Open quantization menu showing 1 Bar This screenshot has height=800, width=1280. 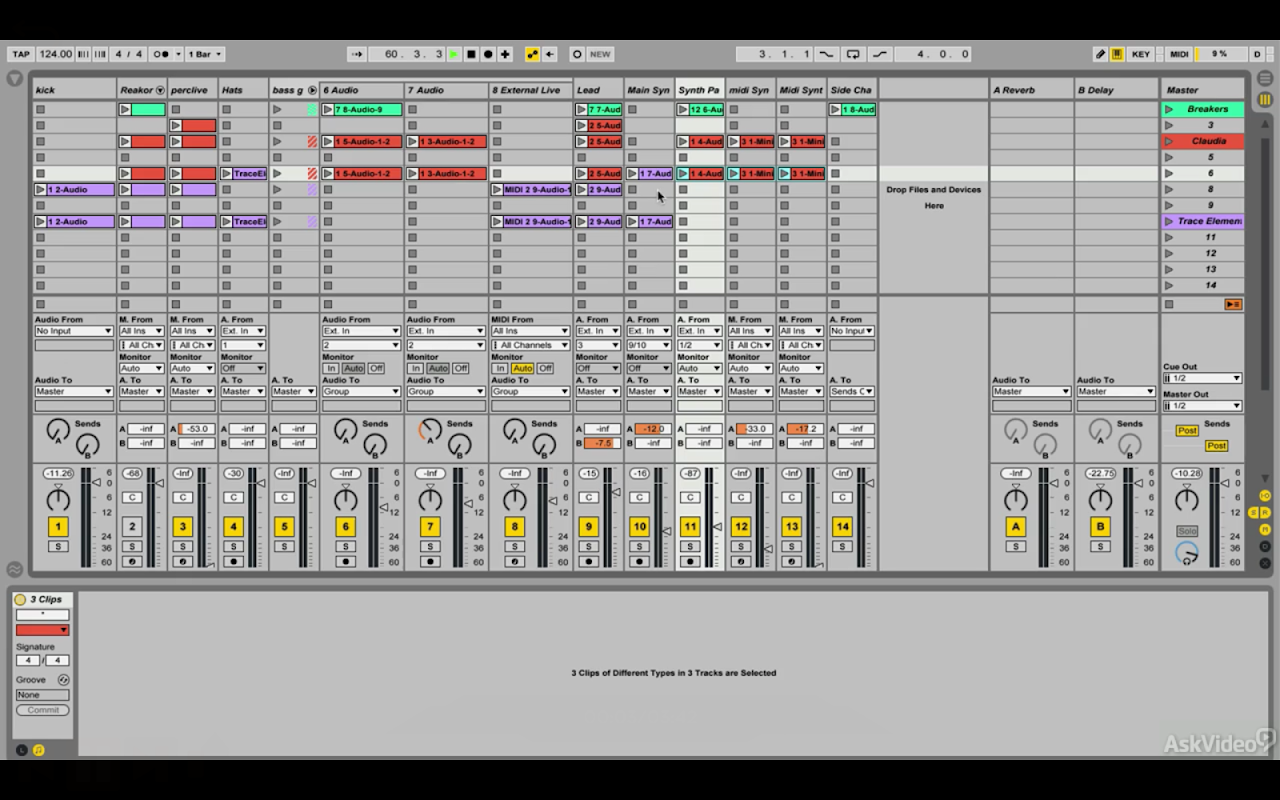[205, 54]
